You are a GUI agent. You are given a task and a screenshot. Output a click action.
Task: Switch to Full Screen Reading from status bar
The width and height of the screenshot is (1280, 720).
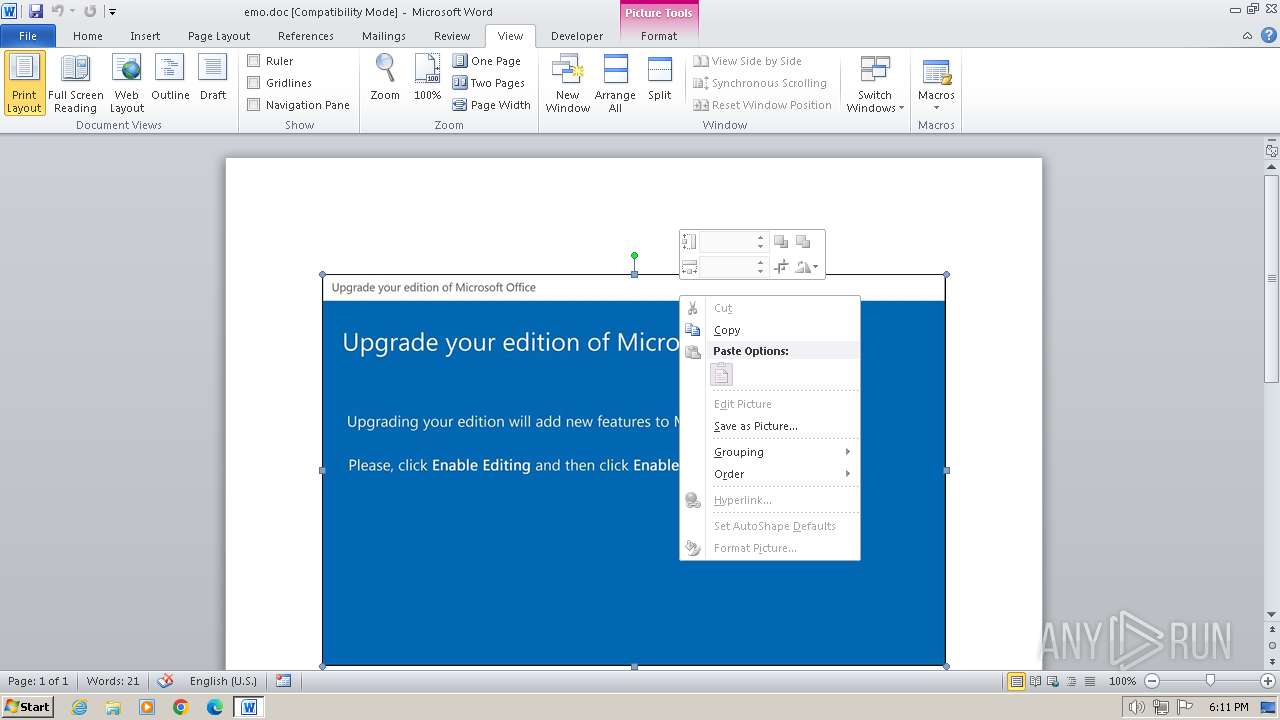pyautogui.click(x=1035, y=681)
